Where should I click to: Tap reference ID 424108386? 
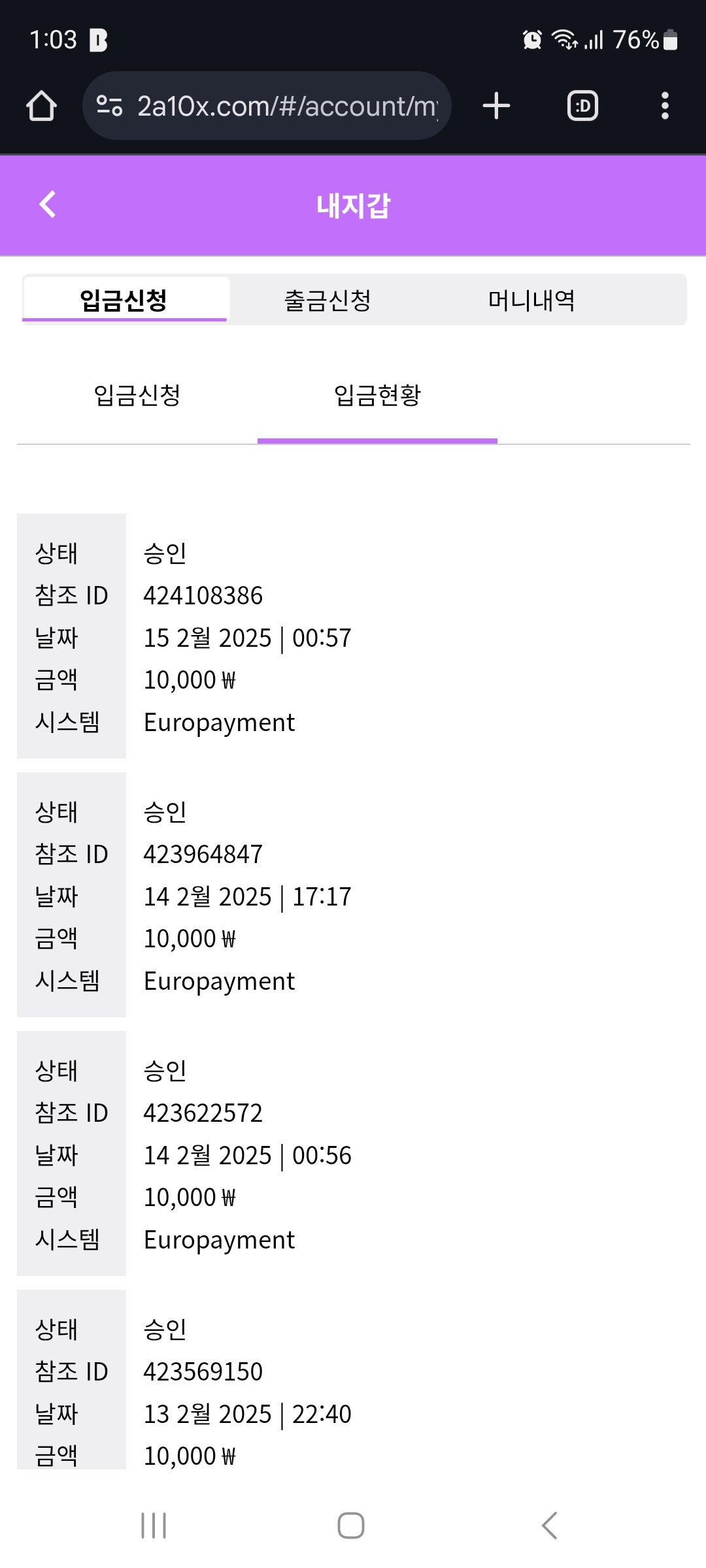pyautogui.click(x=203, y=596)
